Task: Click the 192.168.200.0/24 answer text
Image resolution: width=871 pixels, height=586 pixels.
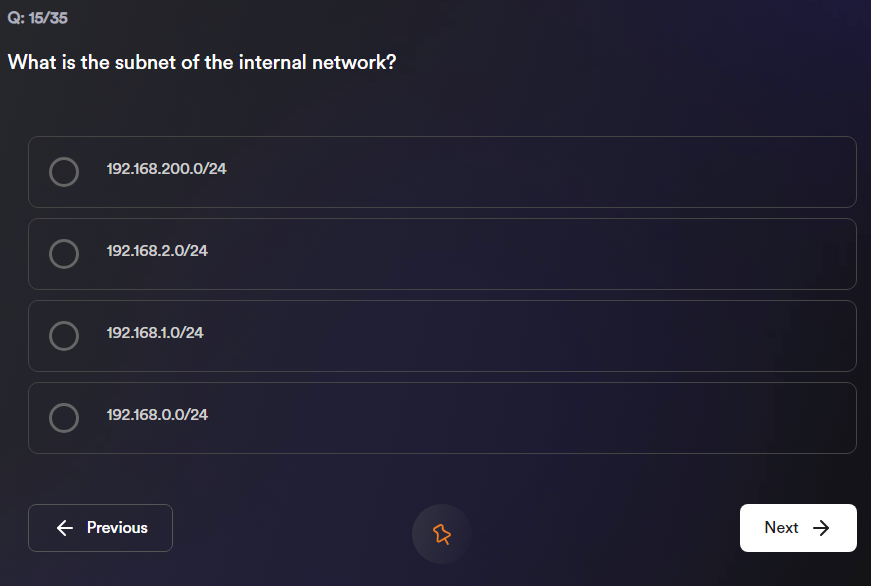Action: click(x=167, y=169)
